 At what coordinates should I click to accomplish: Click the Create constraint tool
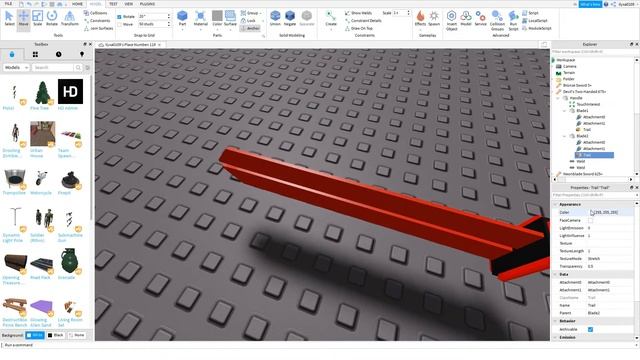pos(331,19)
